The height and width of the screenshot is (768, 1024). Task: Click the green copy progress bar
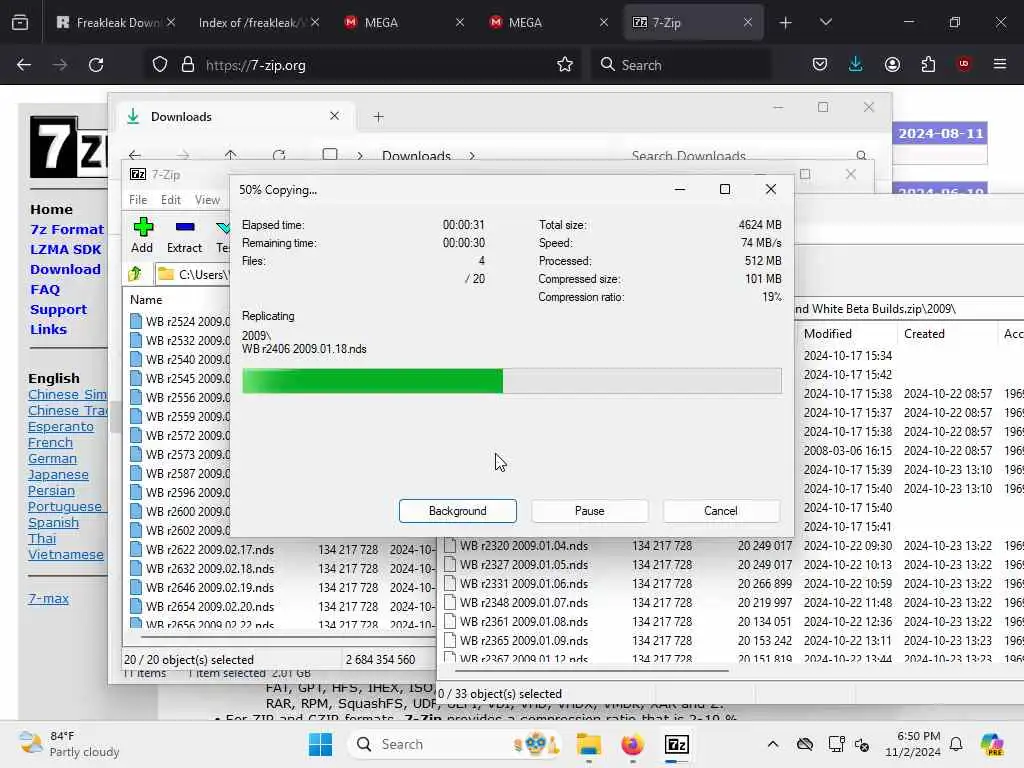(511, 381)
